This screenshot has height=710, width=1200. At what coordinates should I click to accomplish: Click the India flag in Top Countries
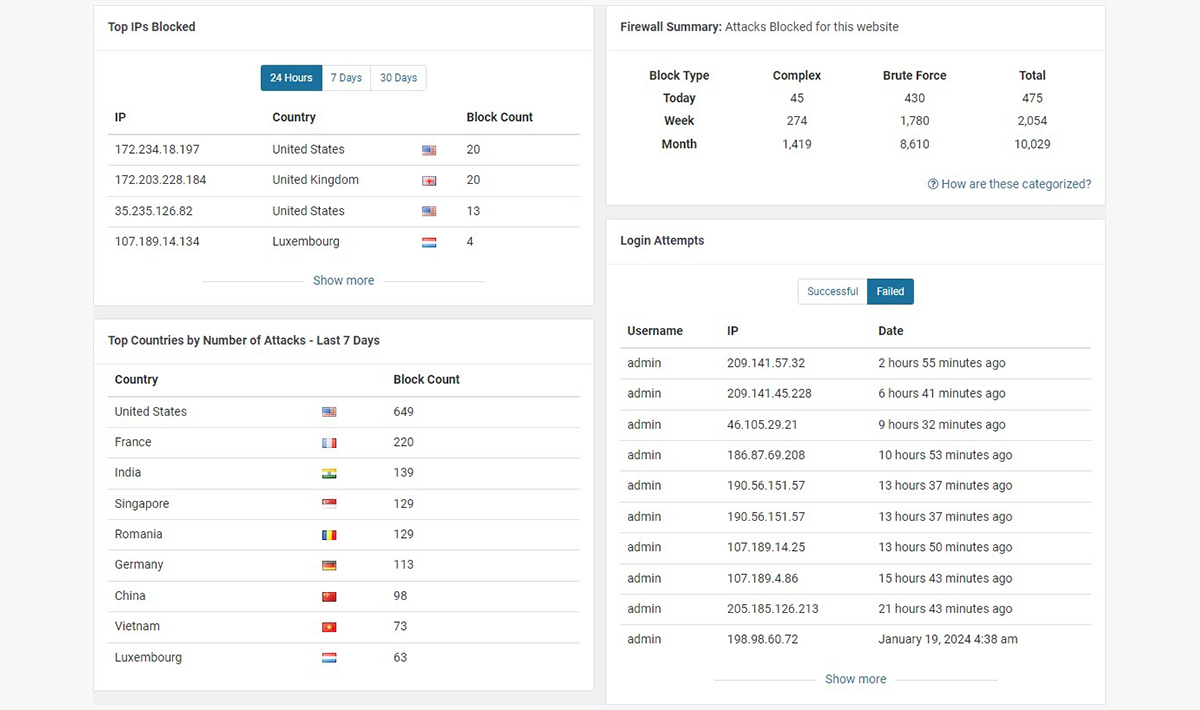329,473
